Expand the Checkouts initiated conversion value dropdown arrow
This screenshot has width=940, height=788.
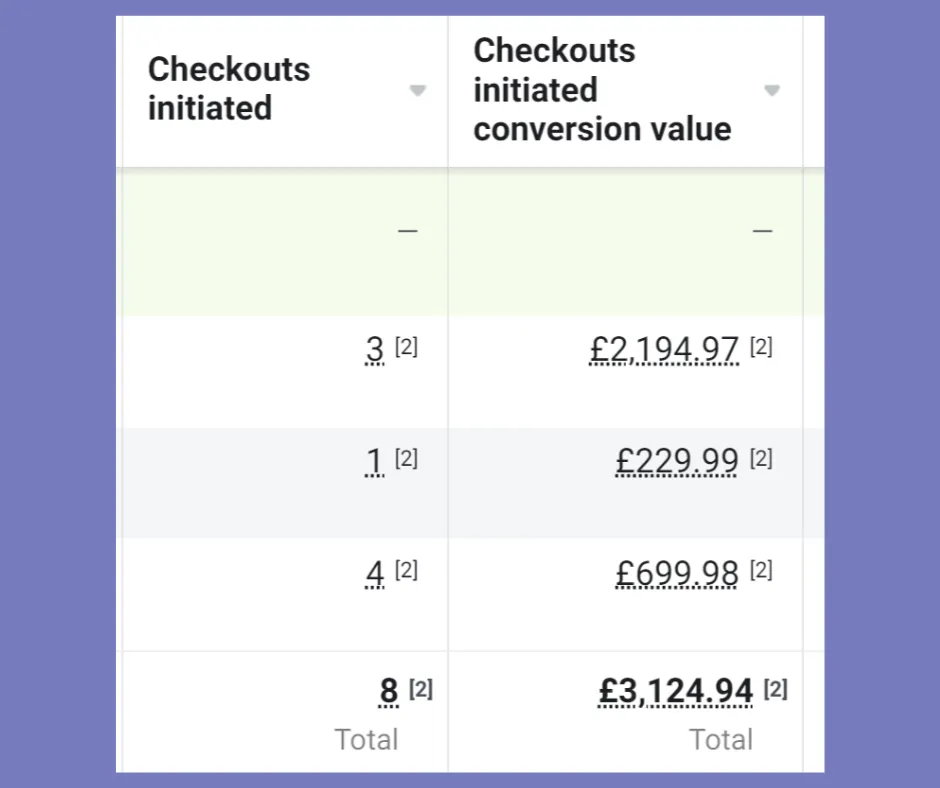coord(771,91)
